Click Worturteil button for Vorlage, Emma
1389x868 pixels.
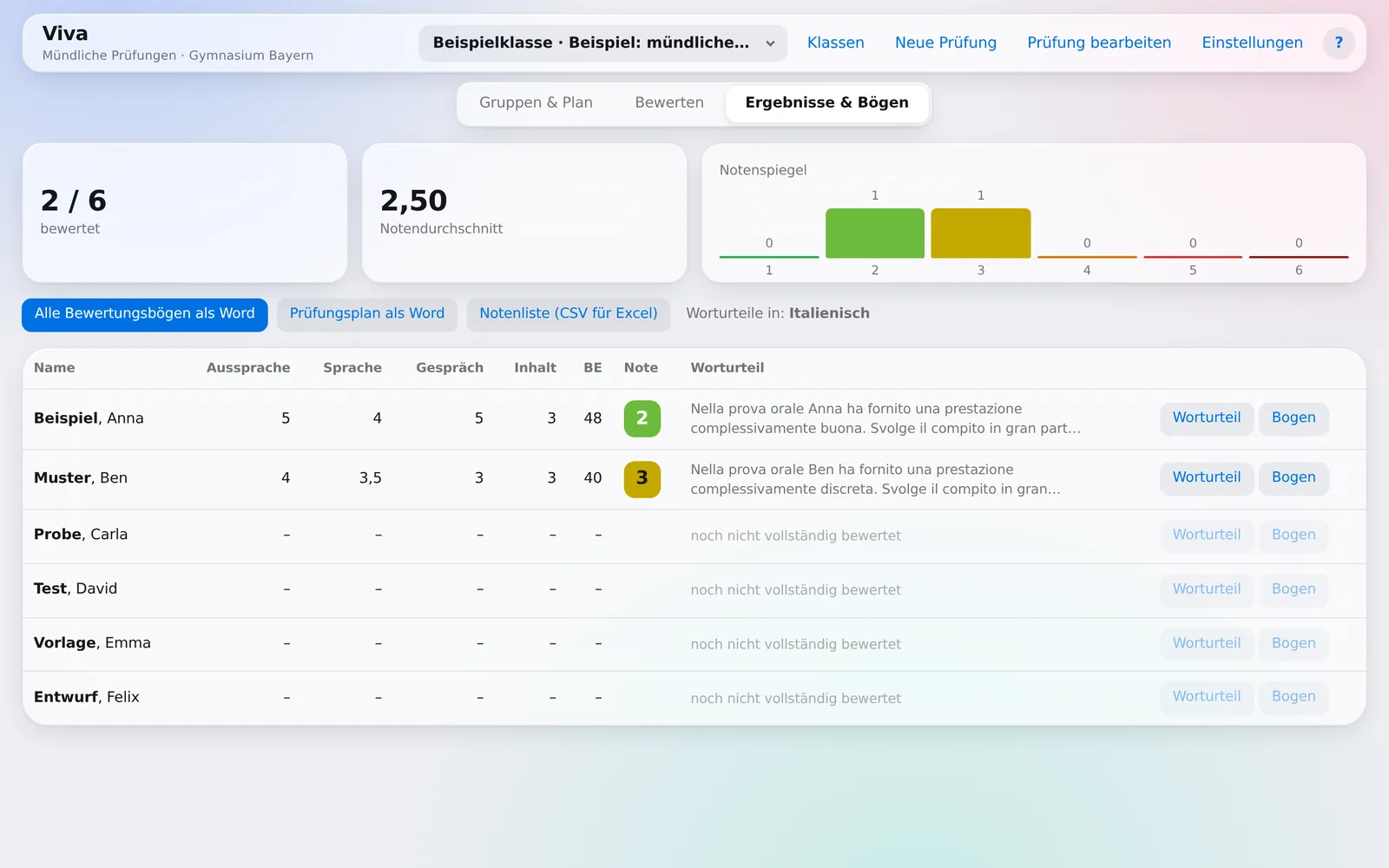(x=1206, y=643)
